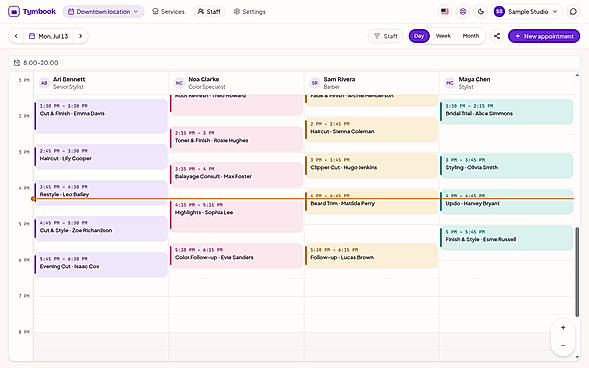Click Sam Rivera's SR avatar
Viewport: 589px width, 368px height.
click(315, 83)
